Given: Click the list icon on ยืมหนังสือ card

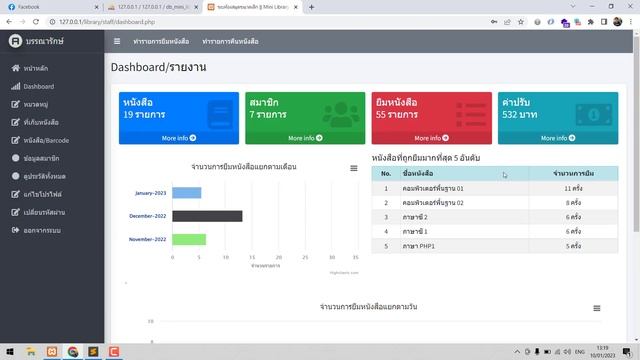Looking at the screenshot, I should [x=471, y=114].
